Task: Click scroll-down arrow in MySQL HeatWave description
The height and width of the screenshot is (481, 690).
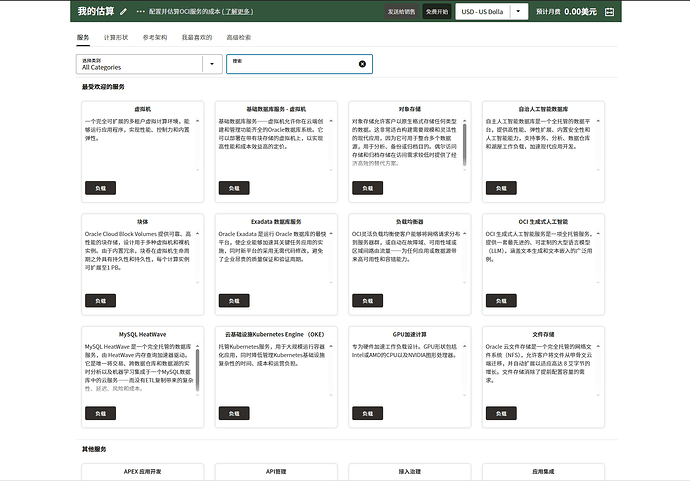Action: [x=198, y=395]
